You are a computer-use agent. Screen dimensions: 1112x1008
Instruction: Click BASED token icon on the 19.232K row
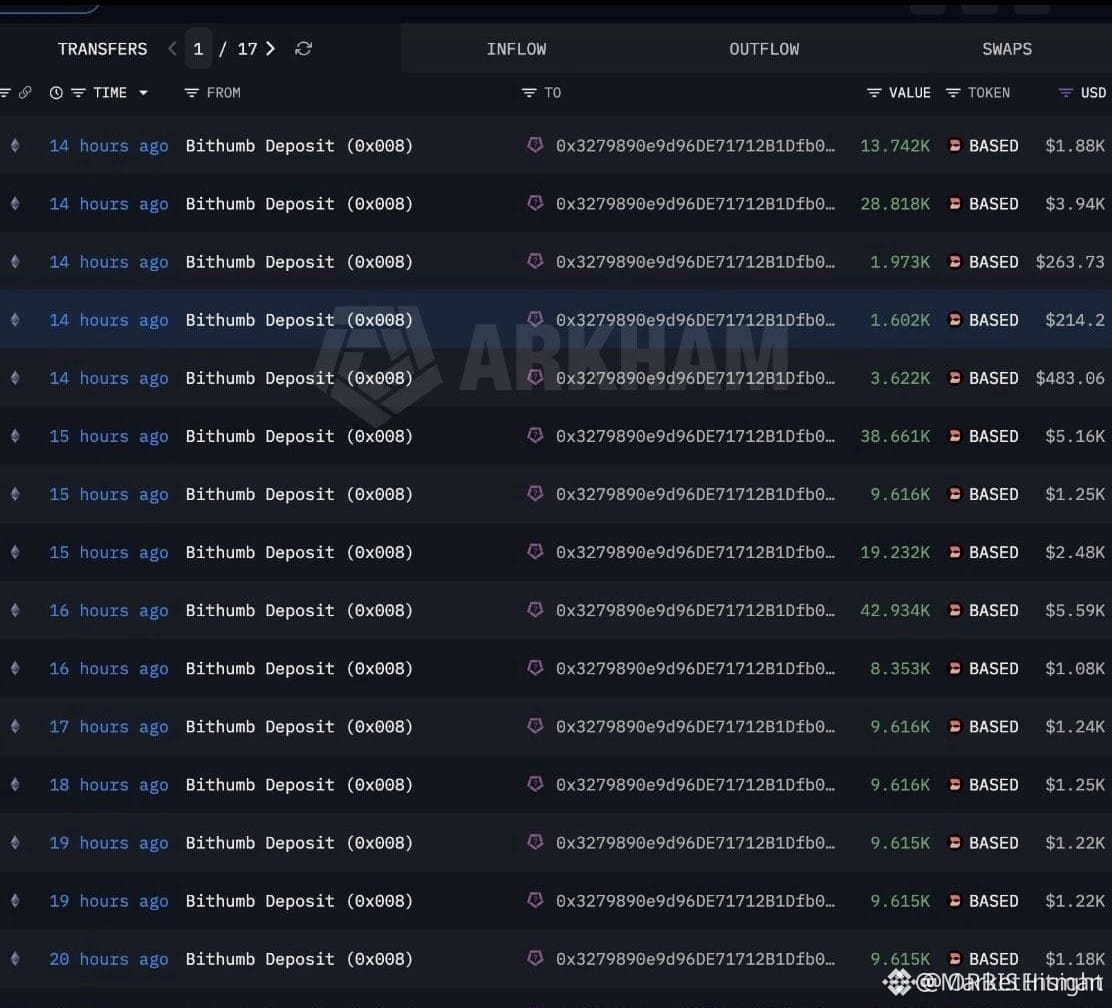pos(955,552)
